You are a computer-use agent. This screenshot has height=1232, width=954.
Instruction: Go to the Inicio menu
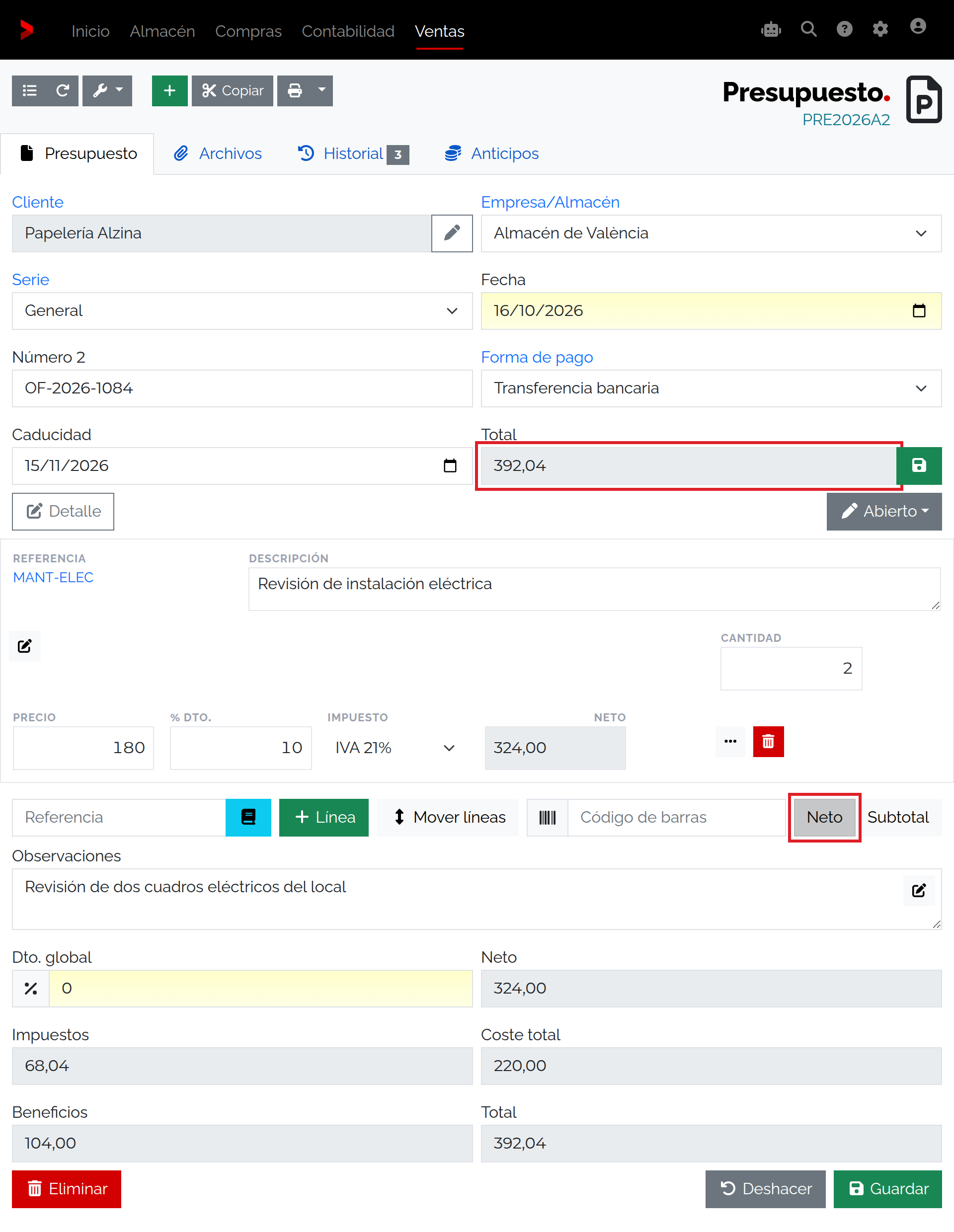(91, 31)
